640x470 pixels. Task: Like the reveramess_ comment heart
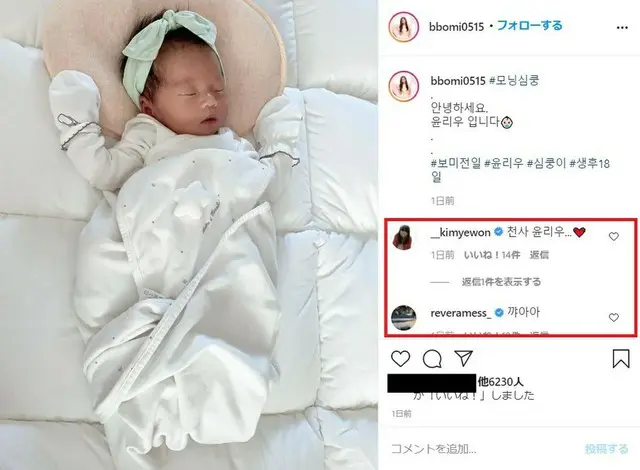point(614,317)
